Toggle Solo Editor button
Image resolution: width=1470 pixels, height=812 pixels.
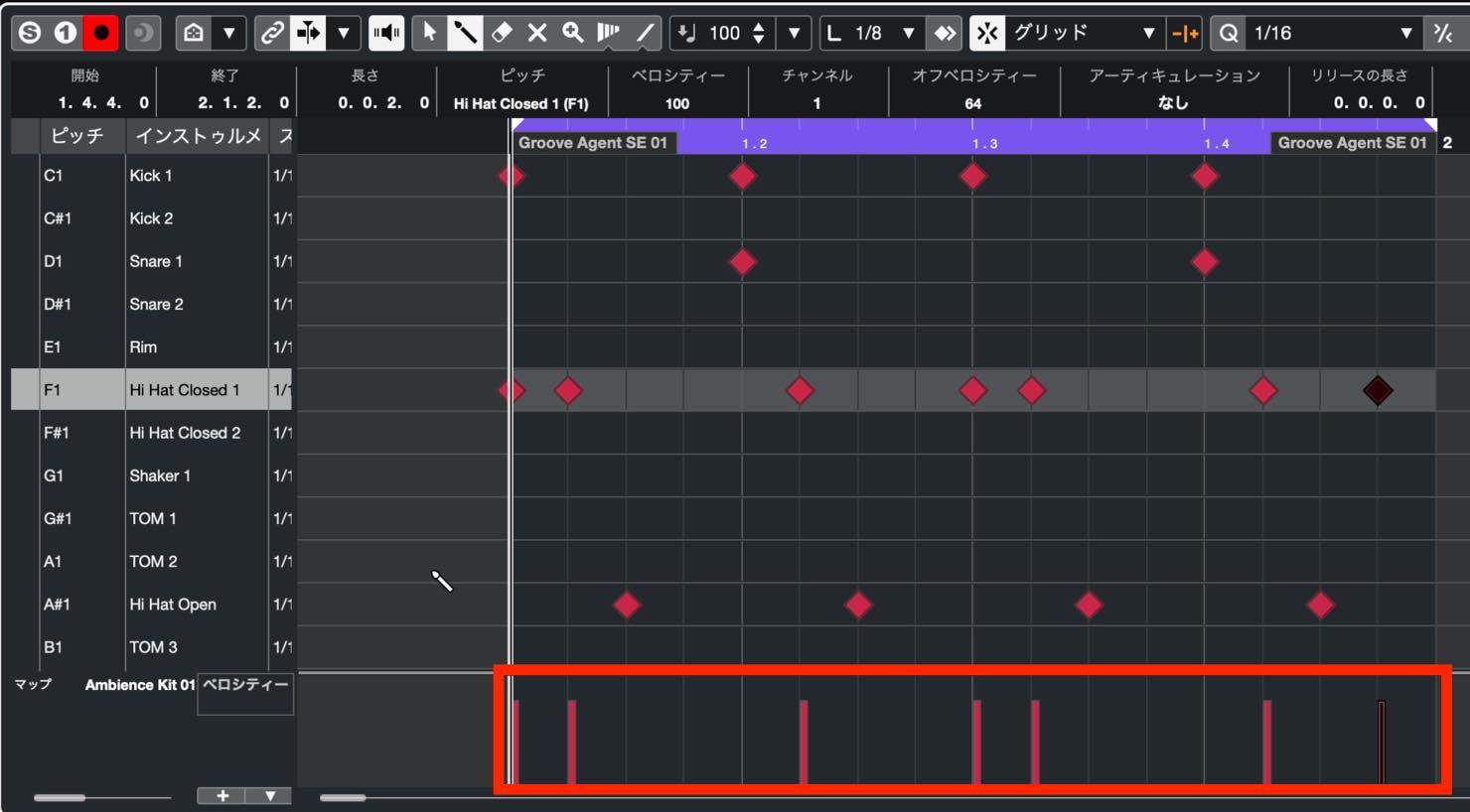pos(30,33)
